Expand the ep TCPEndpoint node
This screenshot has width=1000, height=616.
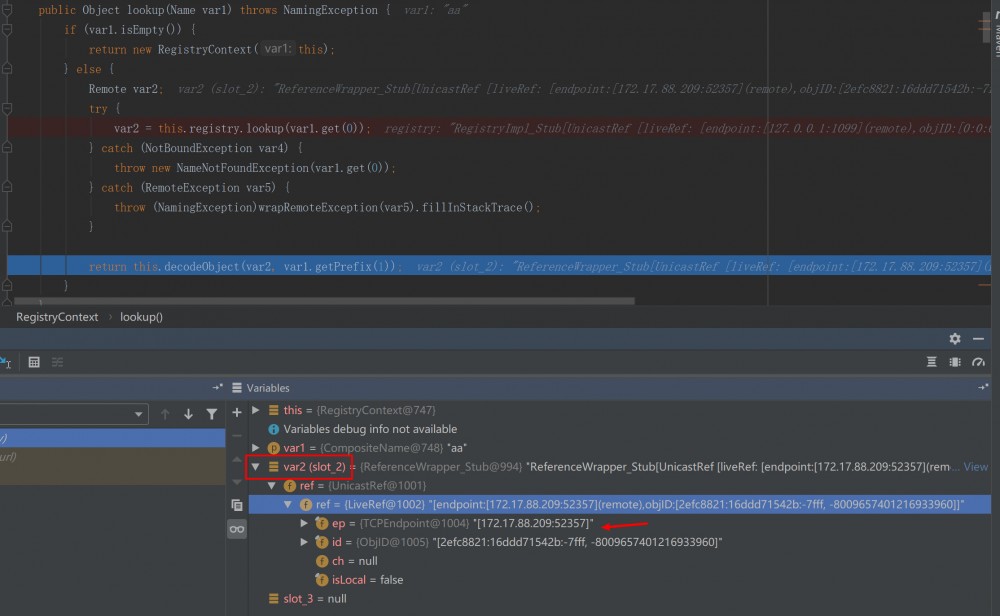pyautogui.click(x=304, y=524)
